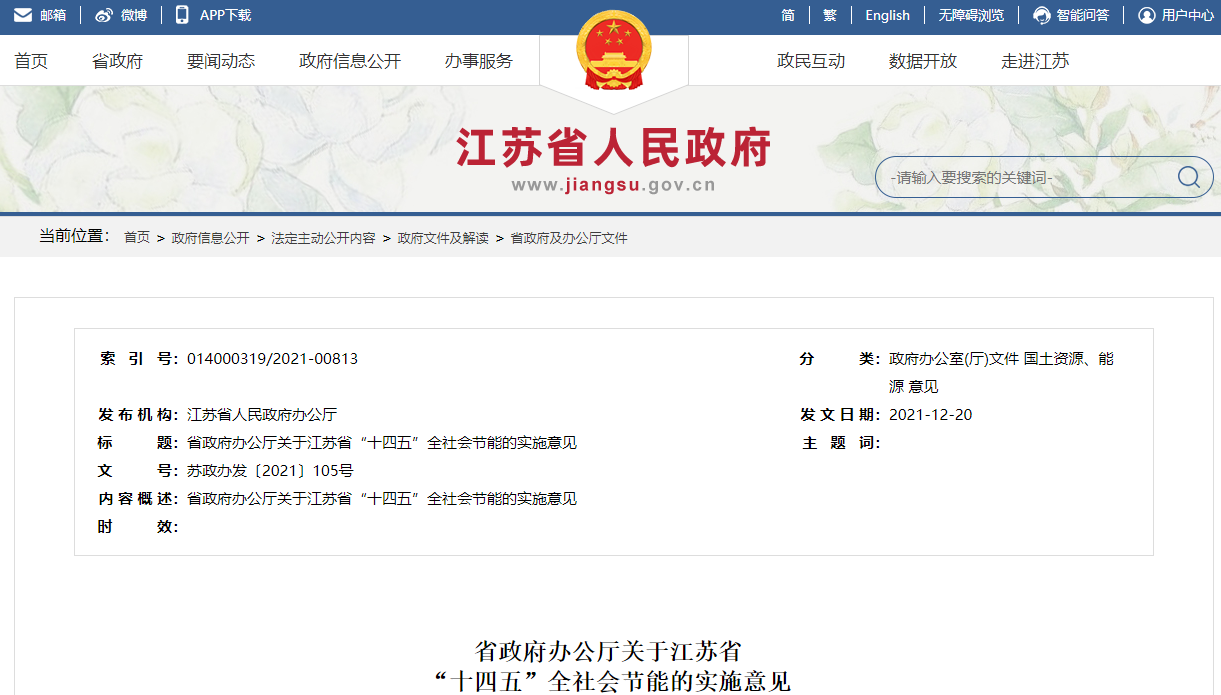
Task: Switch to simplified Chinese 简
Action: pos(788,15)
